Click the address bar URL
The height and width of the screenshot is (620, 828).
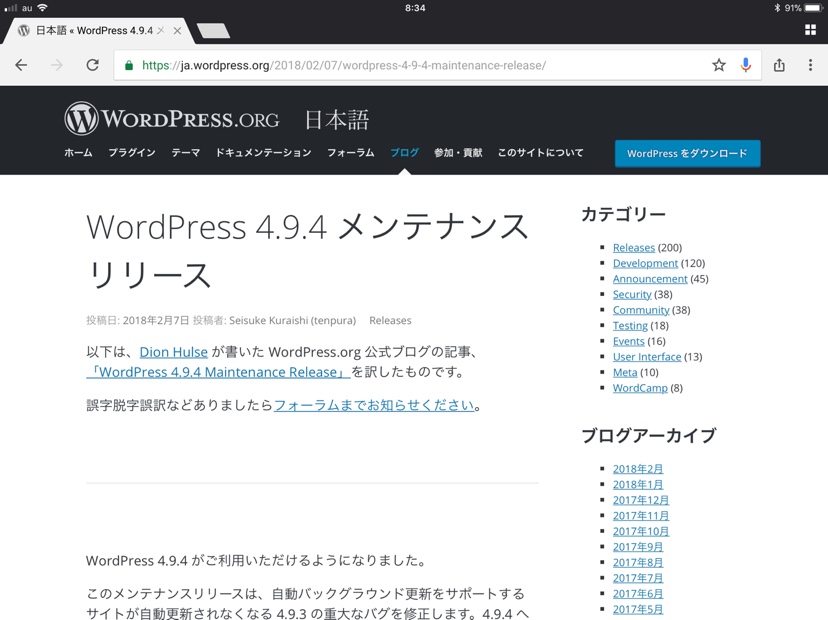pyautogui.click(x=344, y=65)
